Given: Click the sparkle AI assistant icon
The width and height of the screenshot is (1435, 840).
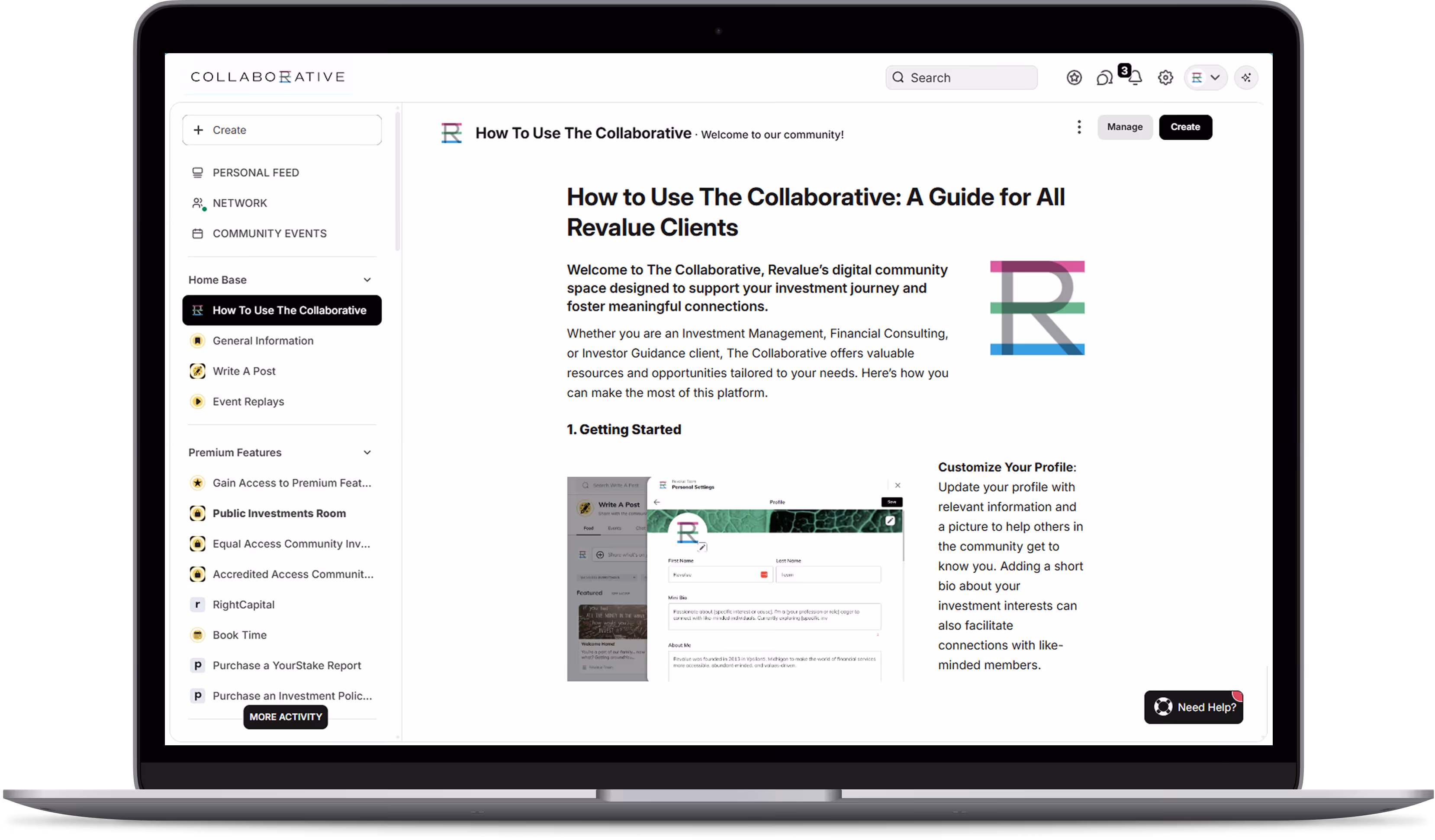Looking at the screenshot, I should (1246, 77).
